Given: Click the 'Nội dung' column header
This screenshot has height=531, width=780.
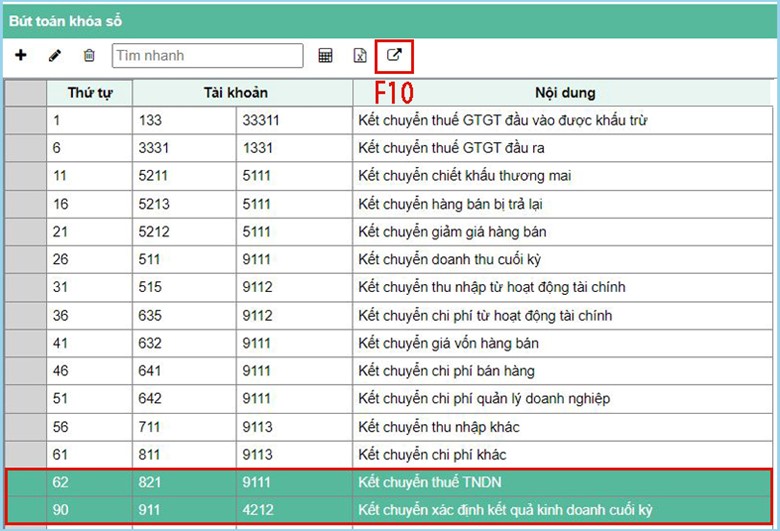Looking at the screenshot, I should [564, 93].
